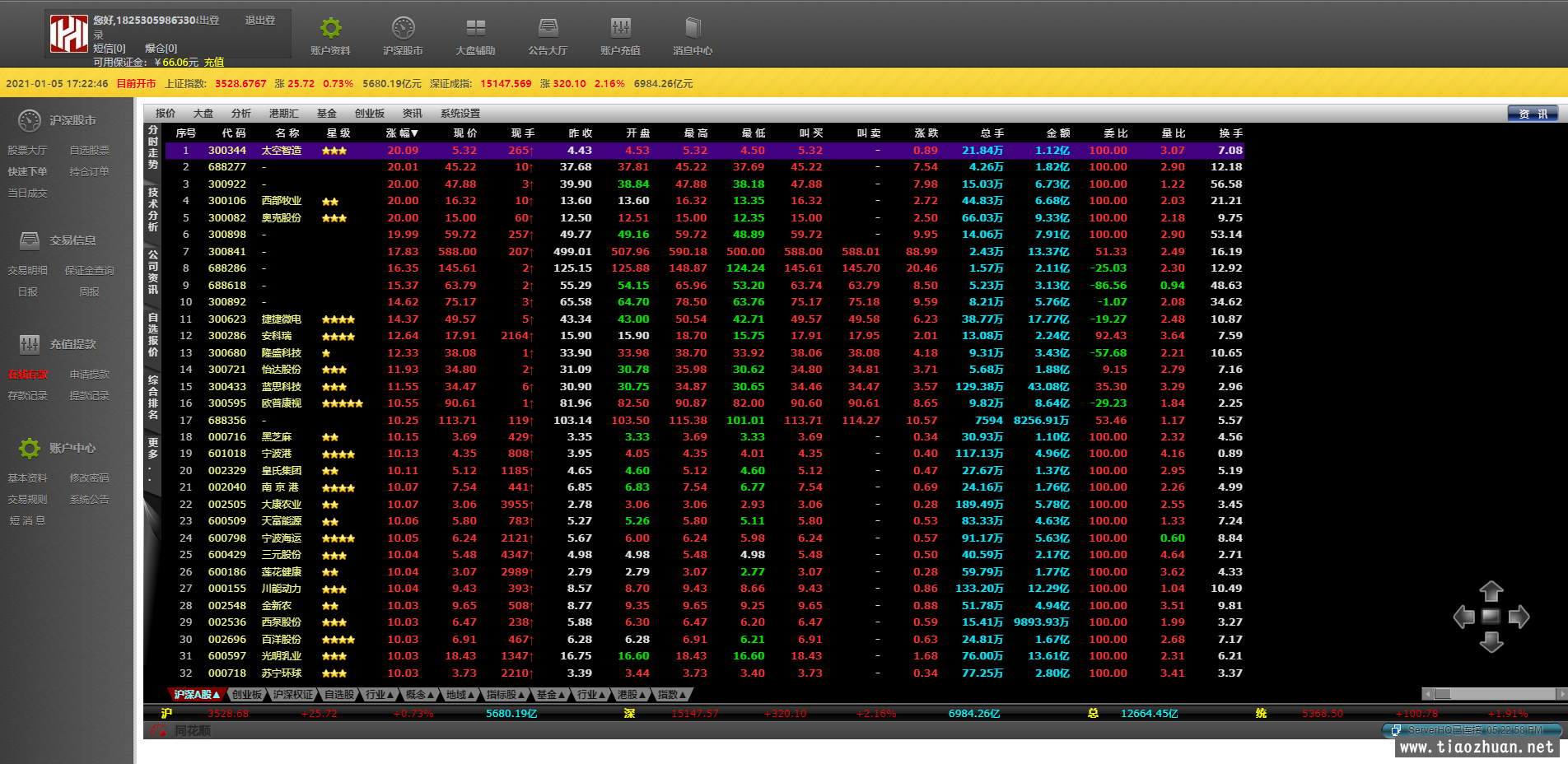
Task: Open 公告大厅 inbox icon
Action: (x=548, y=28)
